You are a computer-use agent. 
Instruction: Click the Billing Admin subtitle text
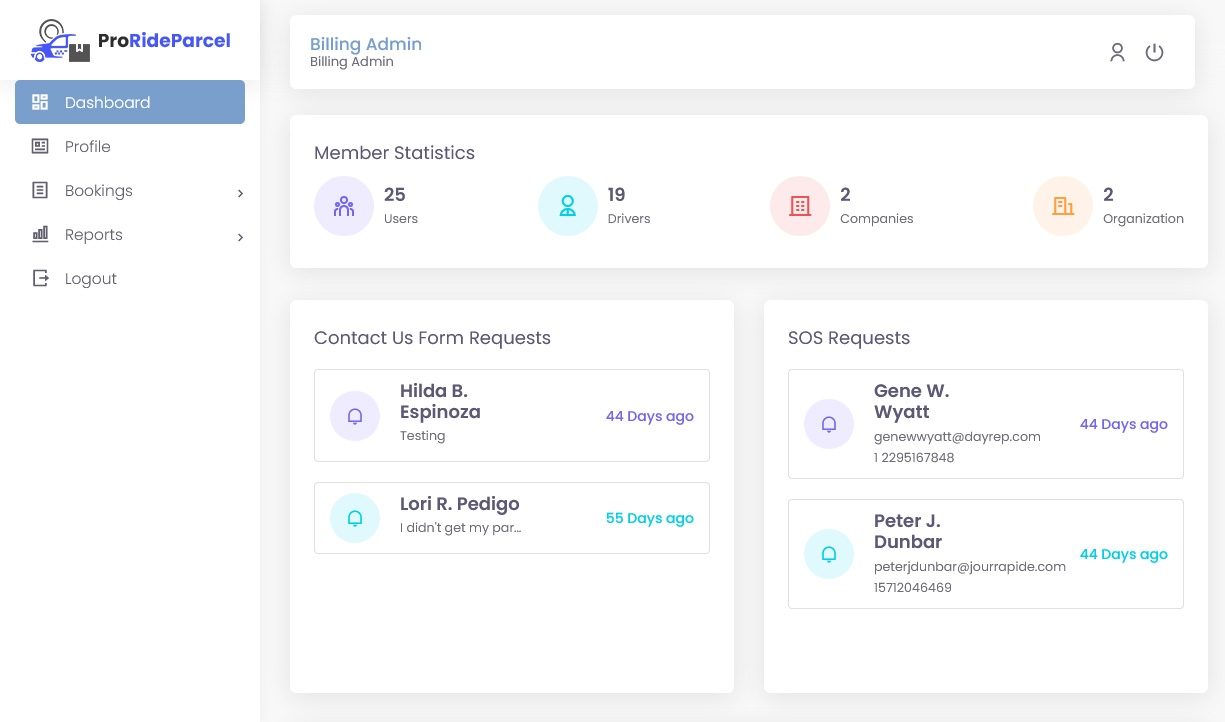coord(352,62)
